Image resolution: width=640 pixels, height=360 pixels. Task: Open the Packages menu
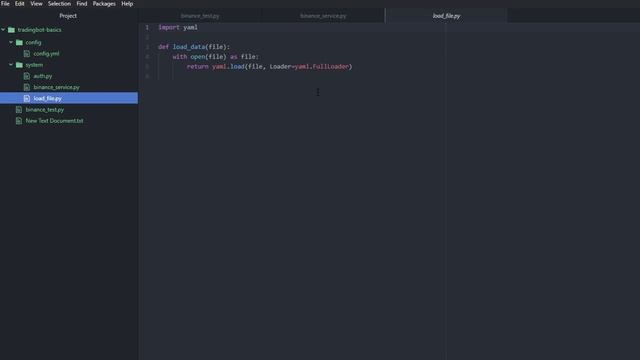pyautogui.click(x=104, y=4)
